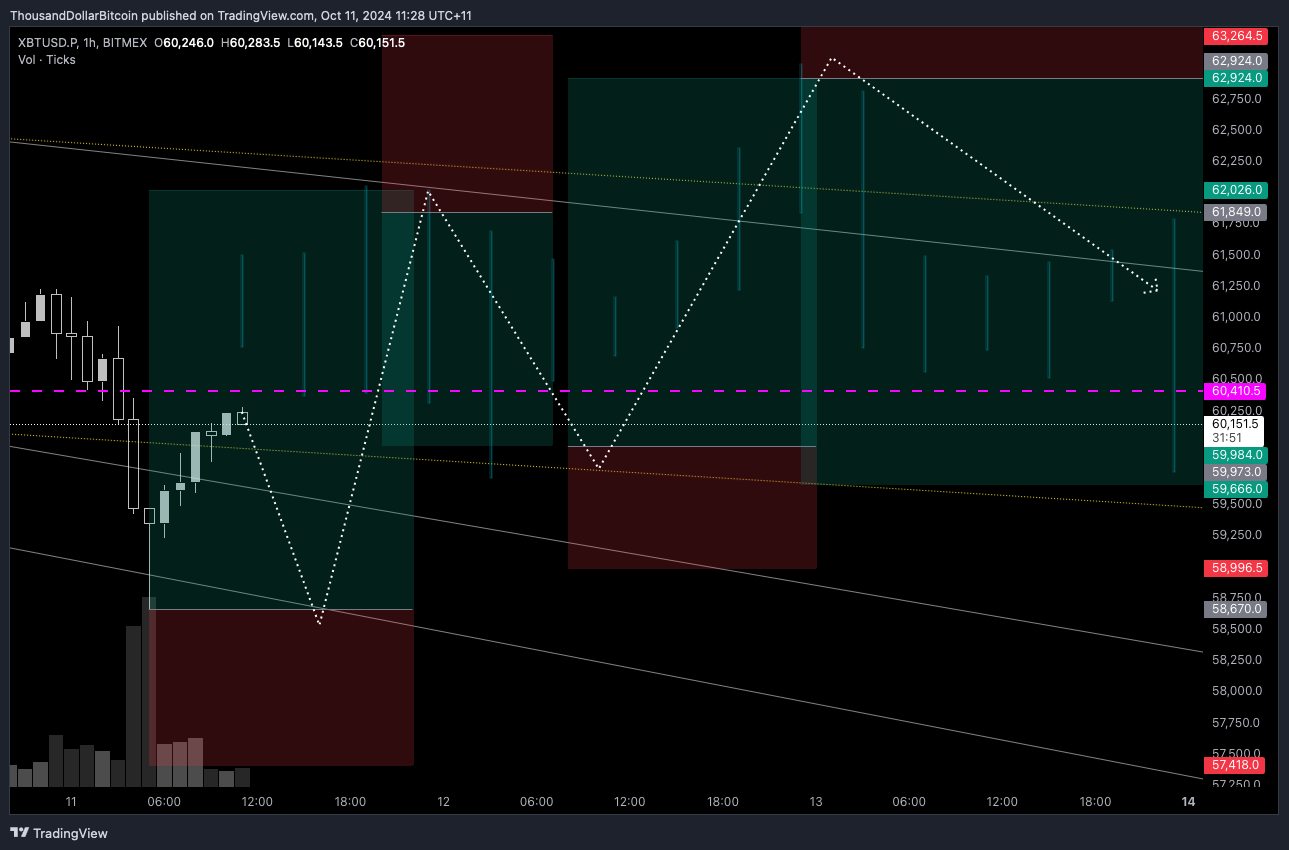Select the gray 62,924.0 price label

click(1238, 61)
